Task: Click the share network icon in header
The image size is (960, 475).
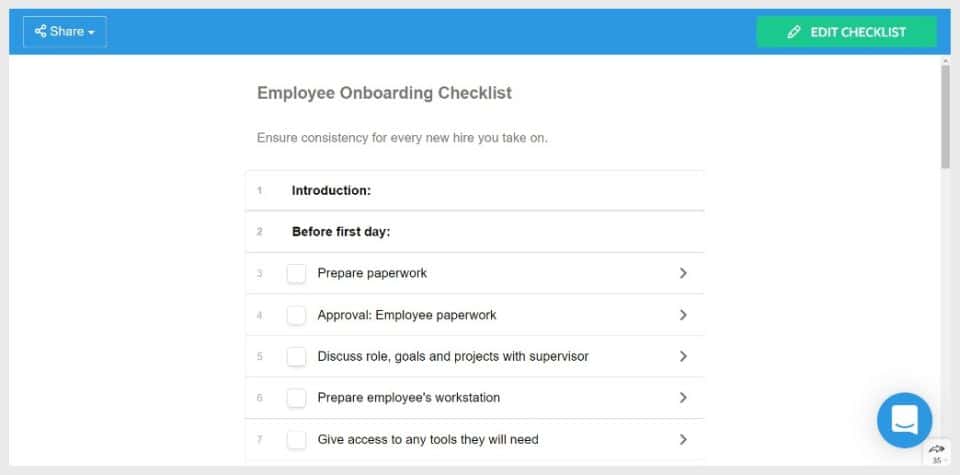Action: point(40,31)
